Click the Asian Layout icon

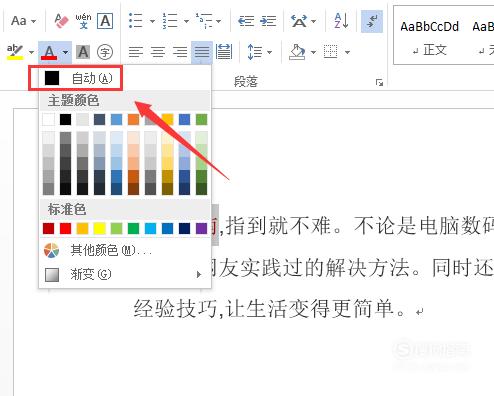click(x=299, y=21)
